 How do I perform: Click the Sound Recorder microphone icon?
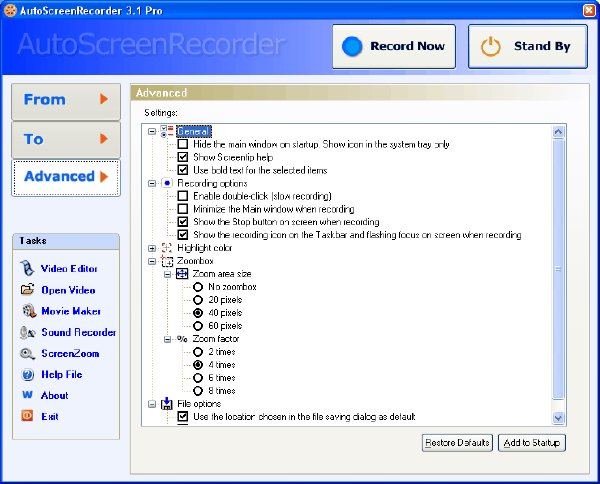click(27, 332)
